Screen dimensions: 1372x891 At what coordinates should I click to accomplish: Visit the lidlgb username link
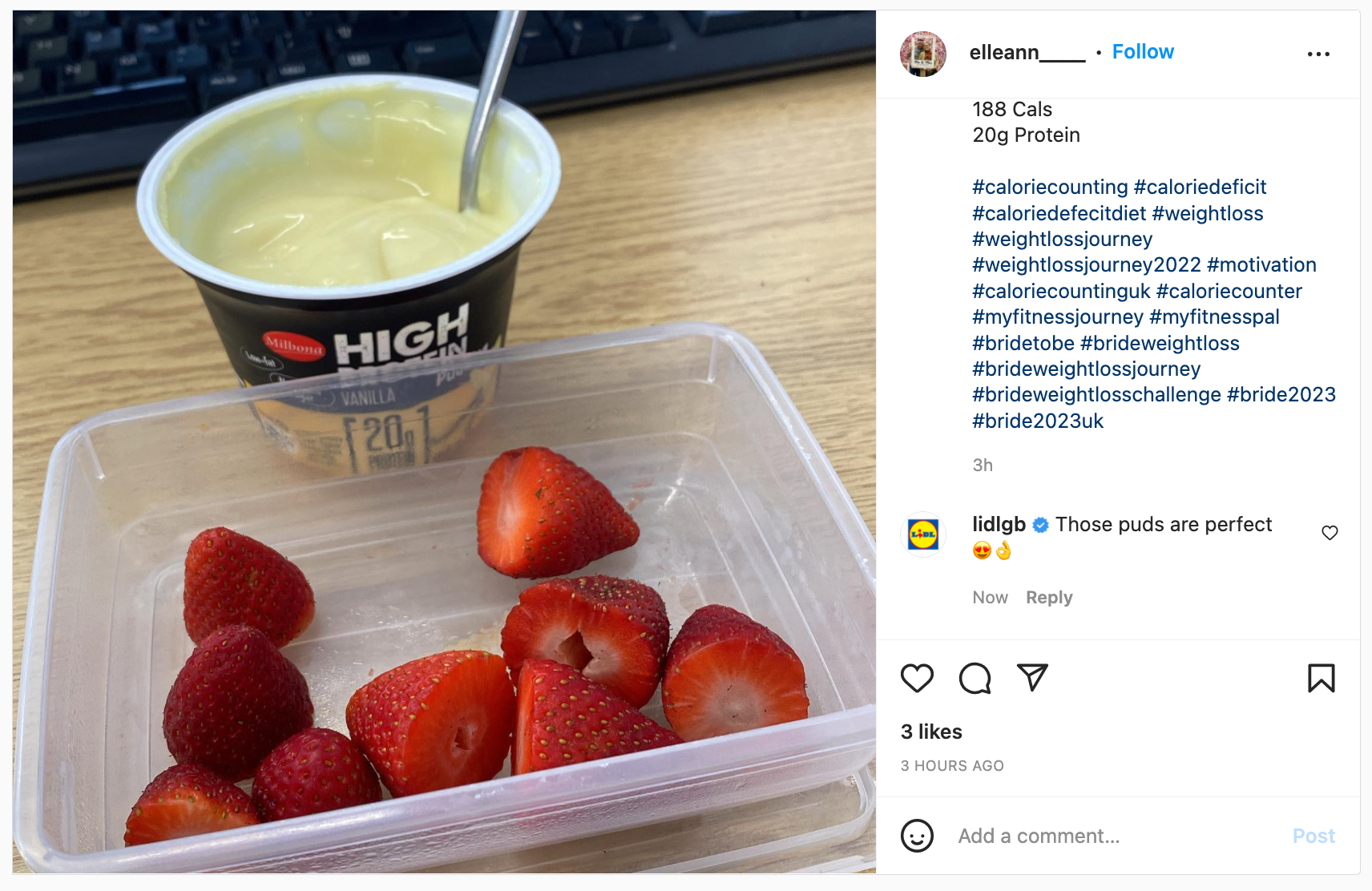coord(999,524)
